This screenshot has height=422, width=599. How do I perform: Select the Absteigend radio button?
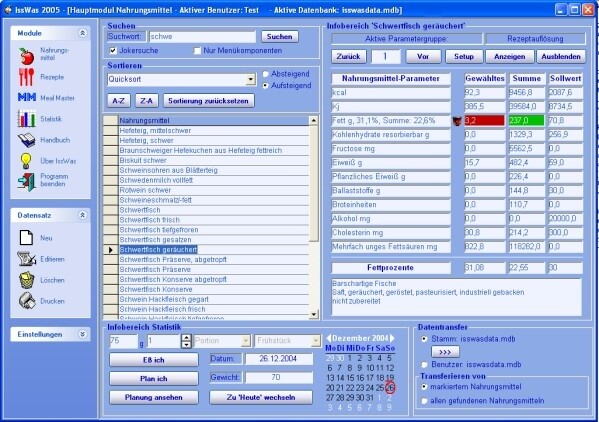(266, 74)
